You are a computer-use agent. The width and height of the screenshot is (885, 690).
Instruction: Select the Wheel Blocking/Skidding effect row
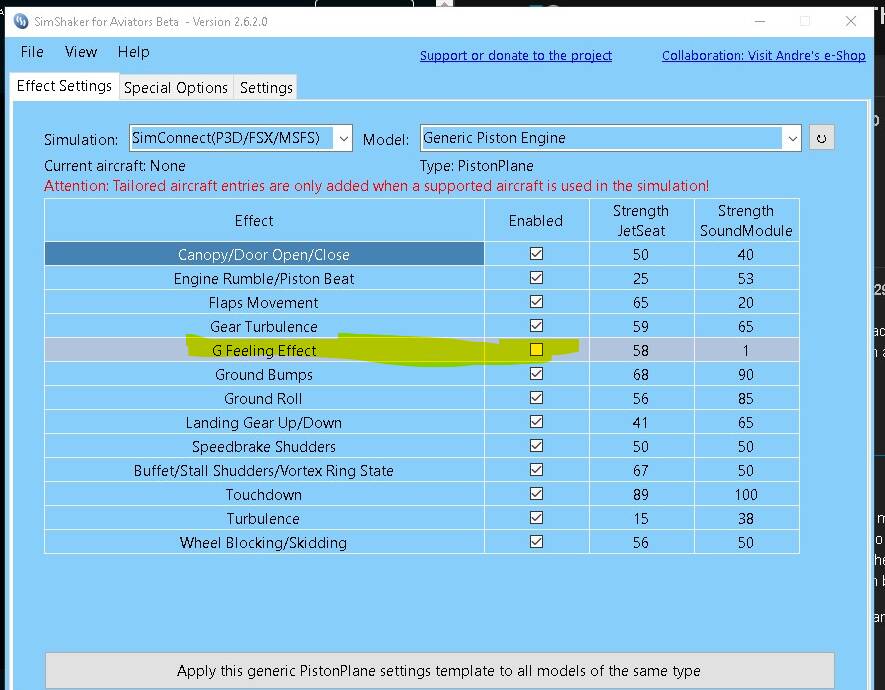(x=264, y=542)
